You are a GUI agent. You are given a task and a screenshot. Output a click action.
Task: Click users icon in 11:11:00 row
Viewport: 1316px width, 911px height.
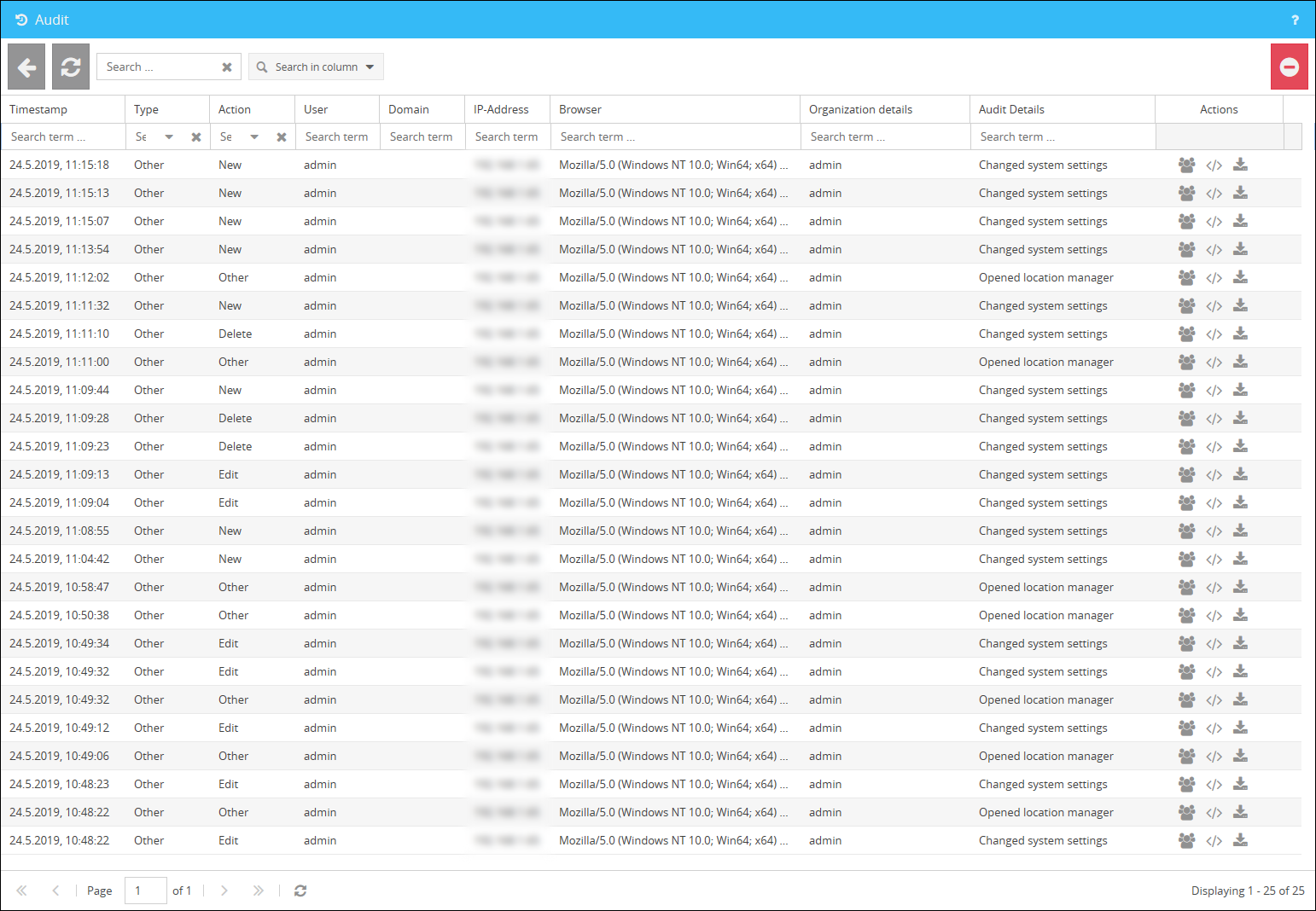(1187, 362)
